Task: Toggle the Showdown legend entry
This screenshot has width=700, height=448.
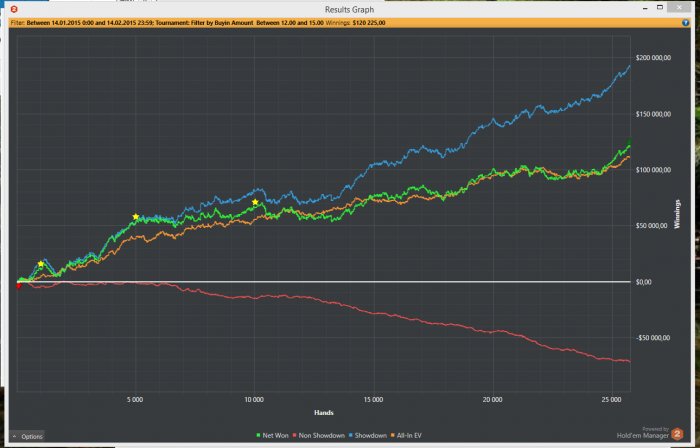Action: (x=368, y=435)
